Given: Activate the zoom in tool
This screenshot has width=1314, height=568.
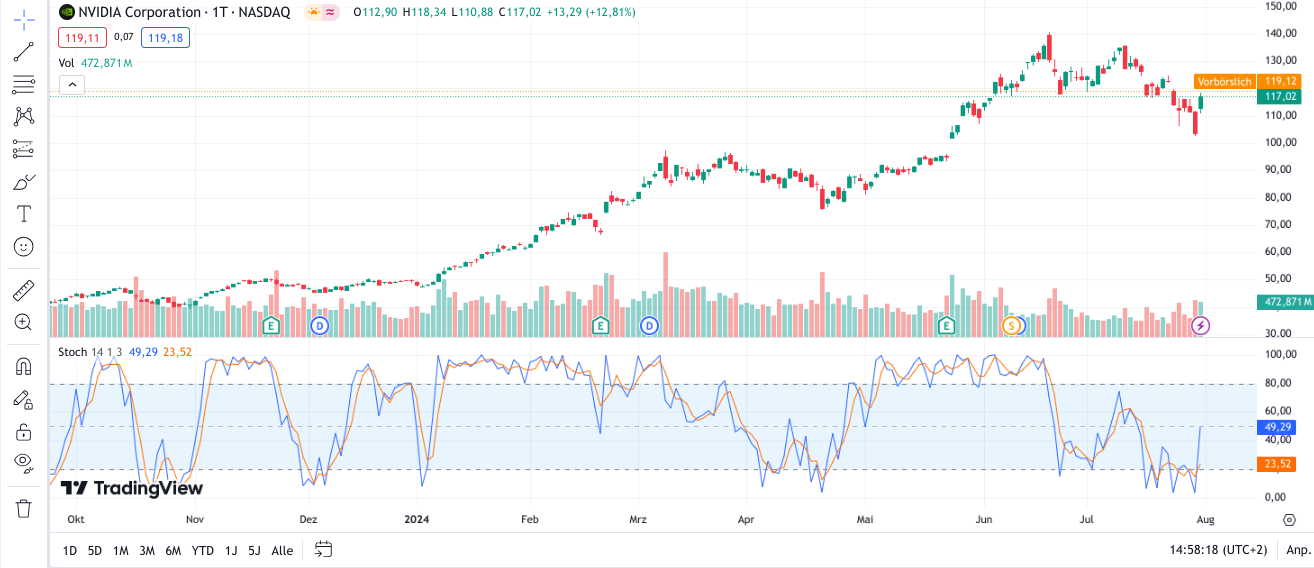Looking at the screenshot, I should (x=24, y=322).
